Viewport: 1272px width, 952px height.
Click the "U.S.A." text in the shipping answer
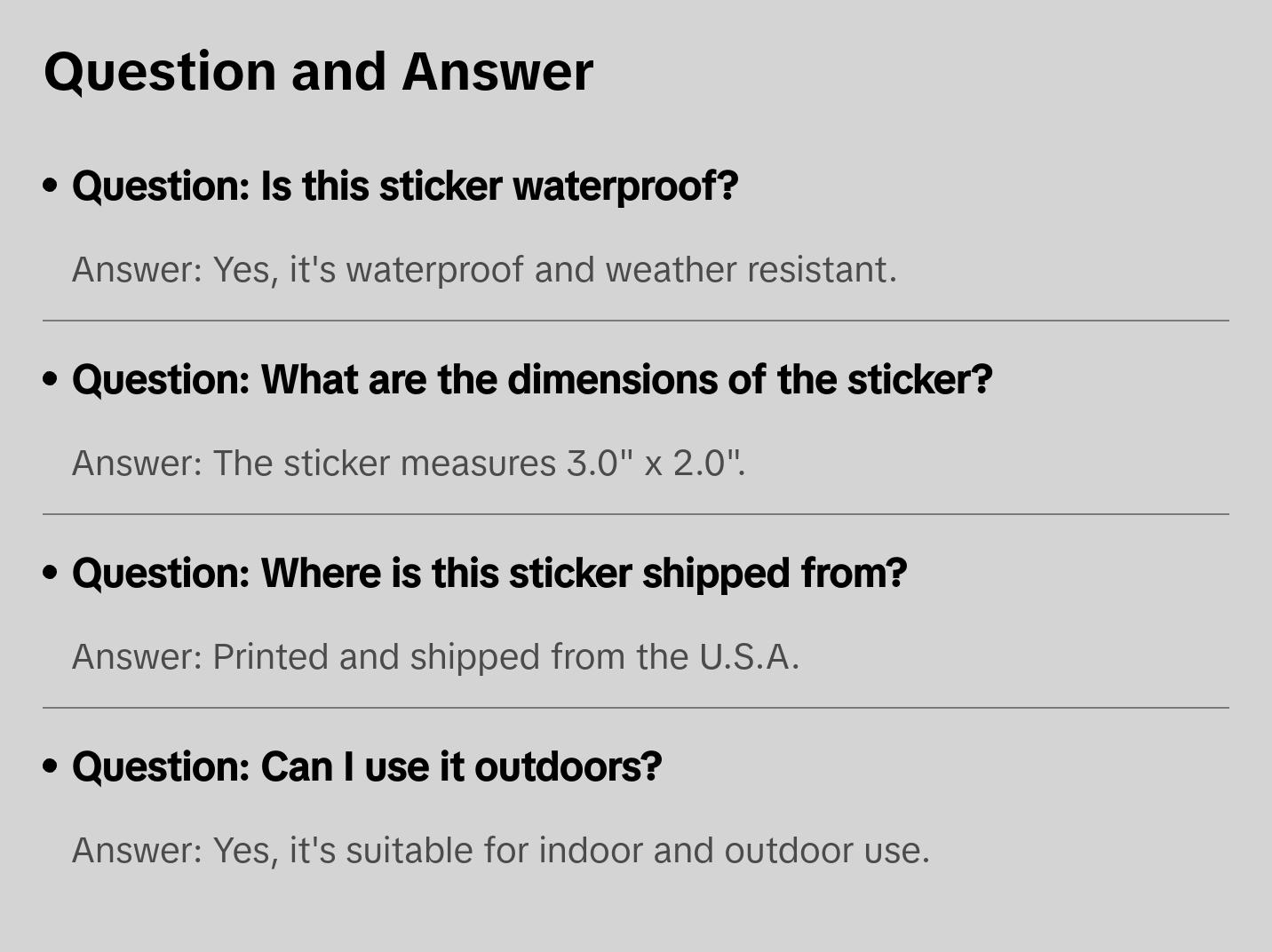point(749,657)
